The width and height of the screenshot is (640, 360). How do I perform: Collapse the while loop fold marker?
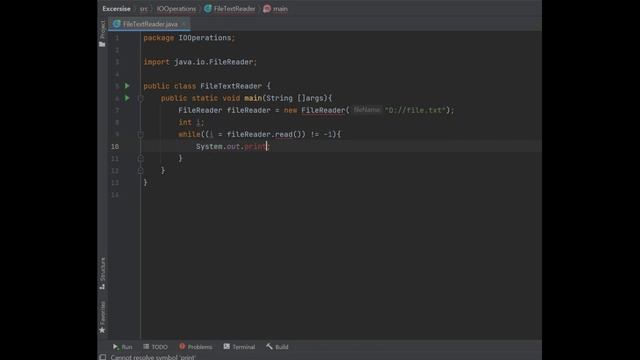140,134
